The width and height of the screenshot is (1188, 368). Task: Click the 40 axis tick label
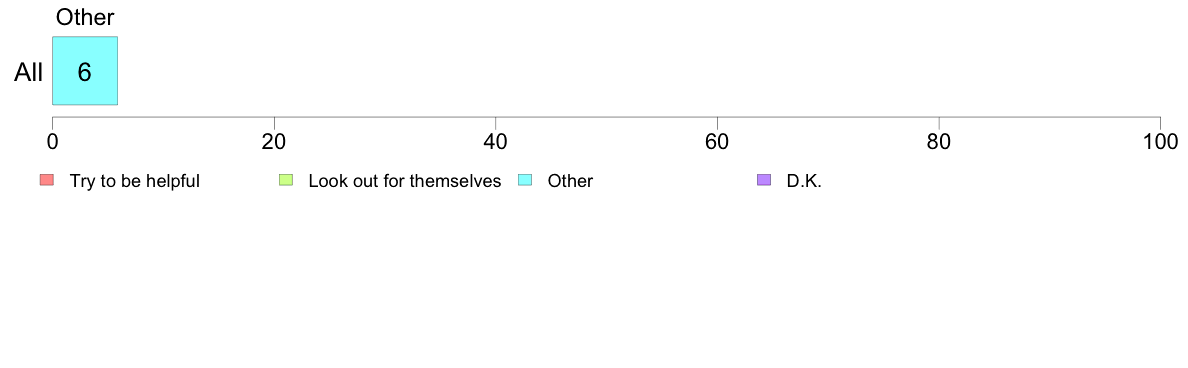(x=496, y=142)
